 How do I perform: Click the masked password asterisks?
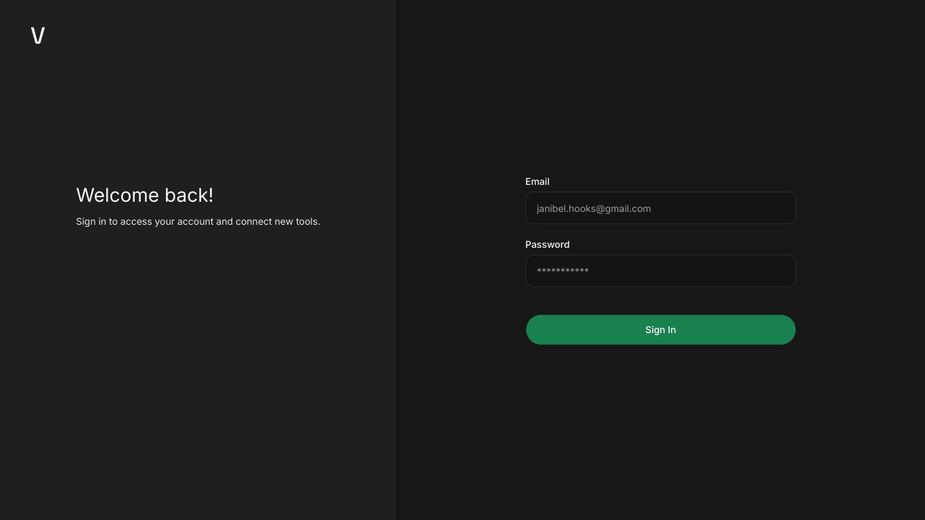(x=562, y=271)
